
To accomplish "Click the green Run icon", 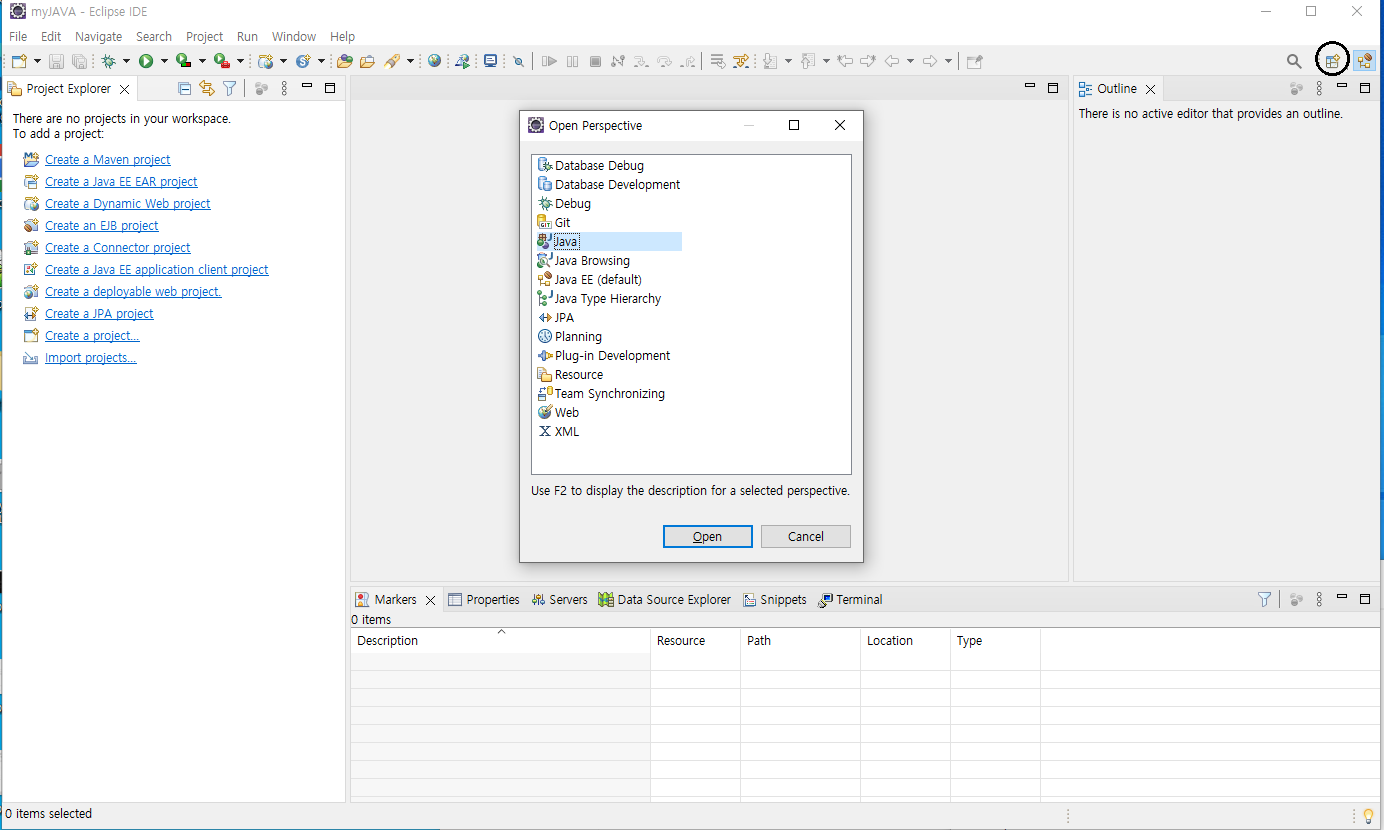I will click(x=146, y=61).
